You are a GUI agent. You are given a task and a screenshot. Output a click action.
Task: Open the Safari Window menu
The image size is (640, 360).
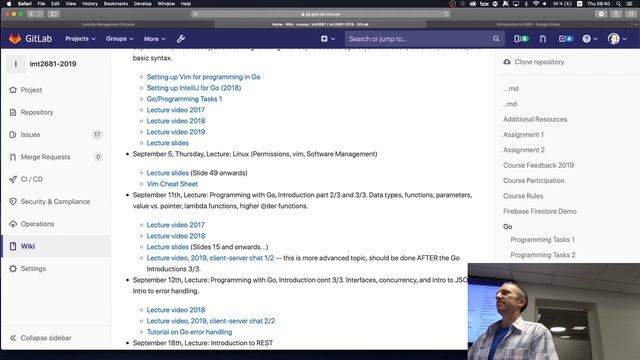pyautogui.click(x=166, y=4)
